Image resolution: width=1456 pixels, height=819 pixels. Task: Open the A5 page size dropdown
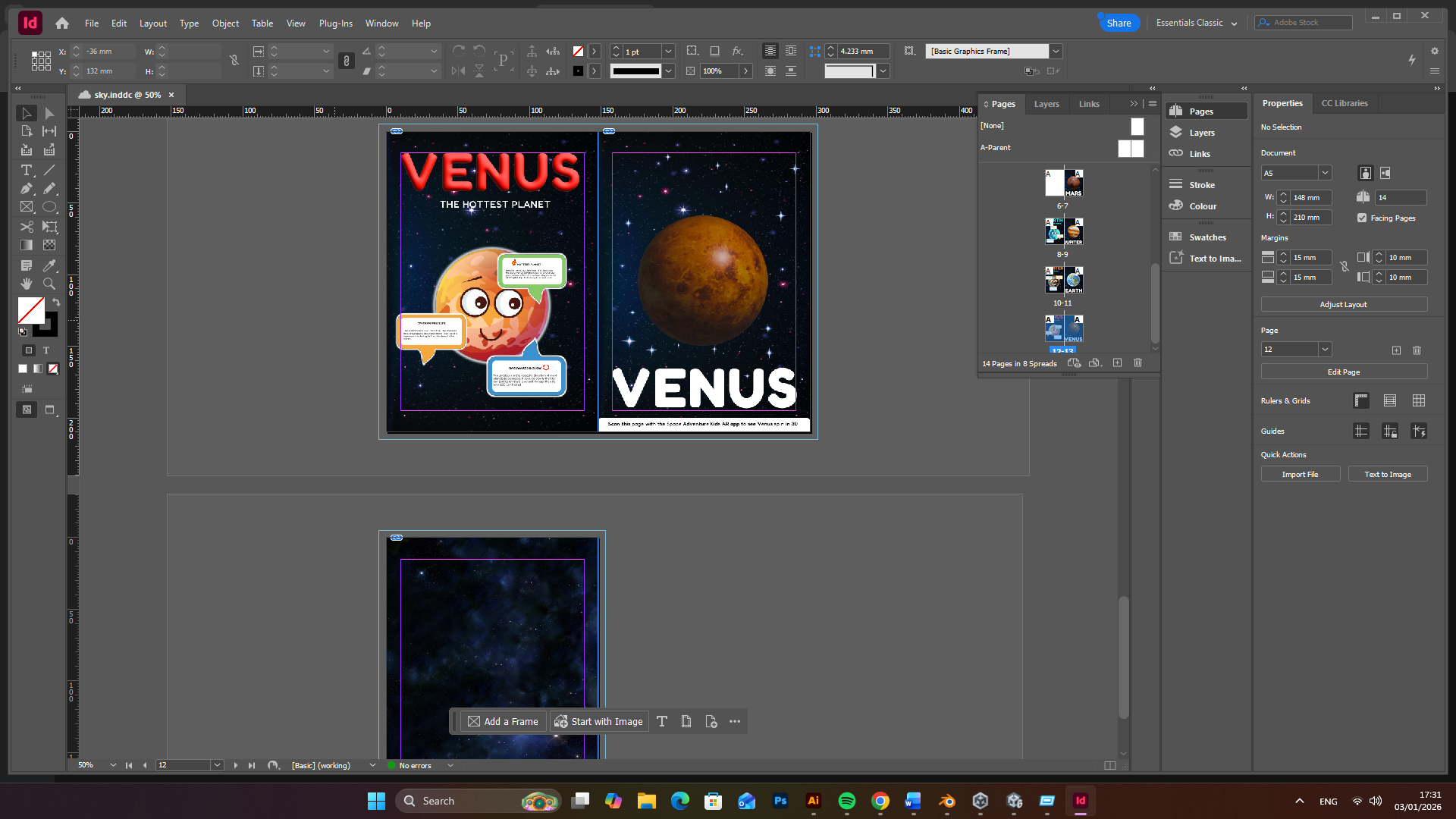[x=1325, y=173]
